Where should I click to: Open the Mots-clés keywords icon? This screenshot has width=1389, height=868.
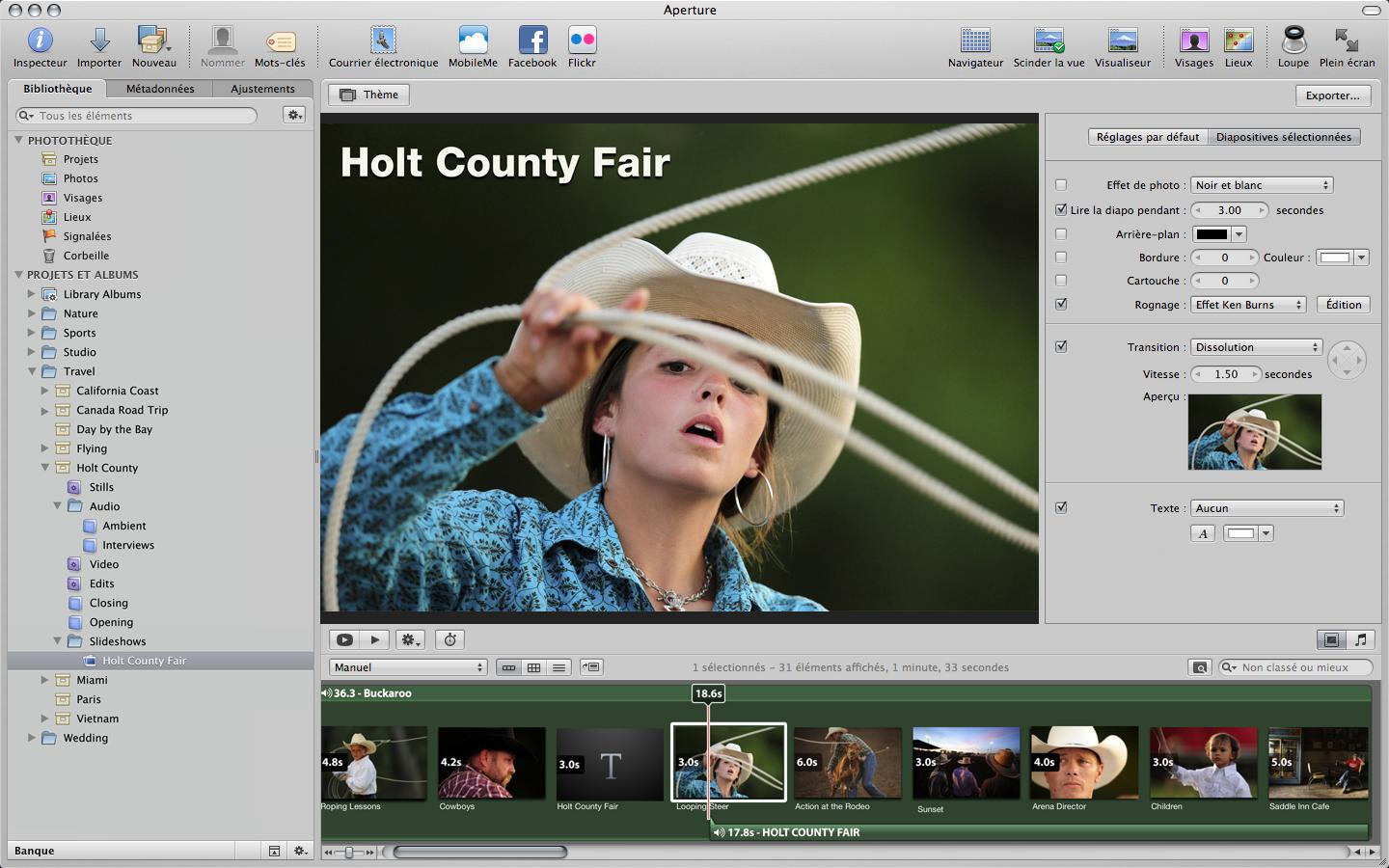point(280,41)
